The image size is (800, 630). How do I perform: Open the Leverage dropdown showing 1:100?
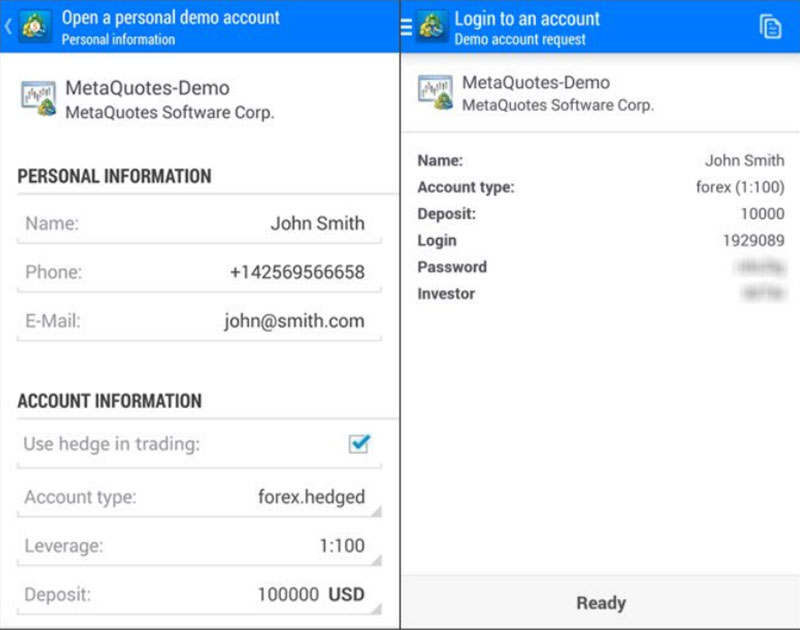click(x=199, y=545)
